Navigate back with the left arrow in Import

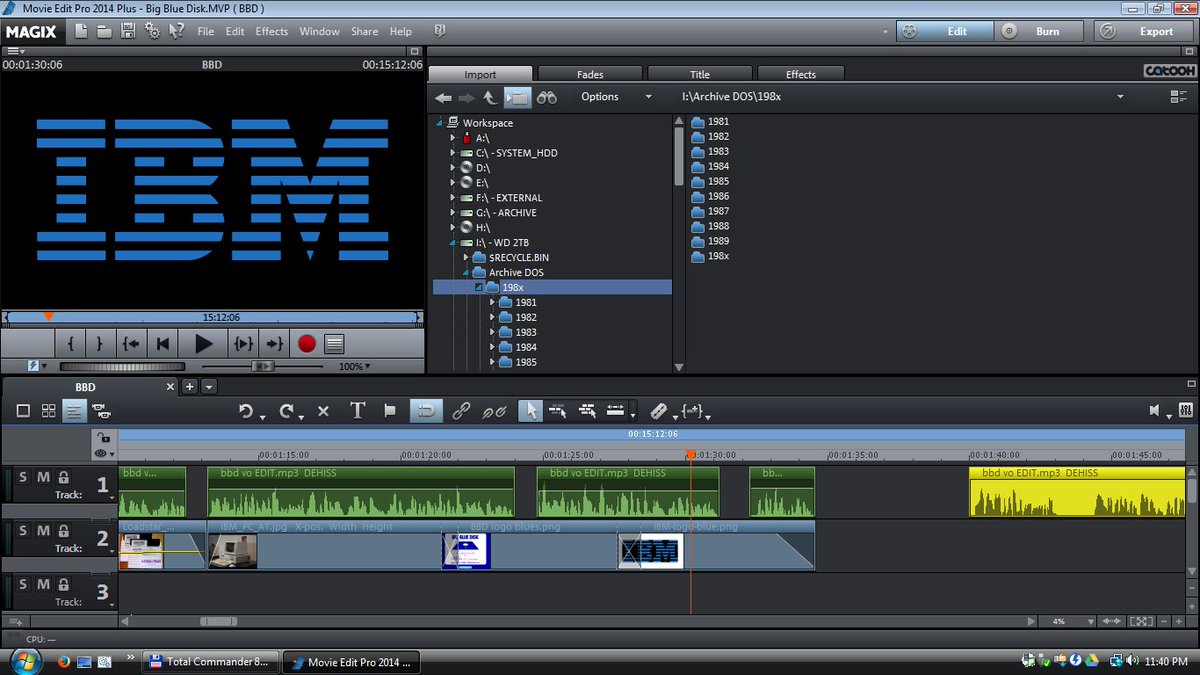pos(444,97)
